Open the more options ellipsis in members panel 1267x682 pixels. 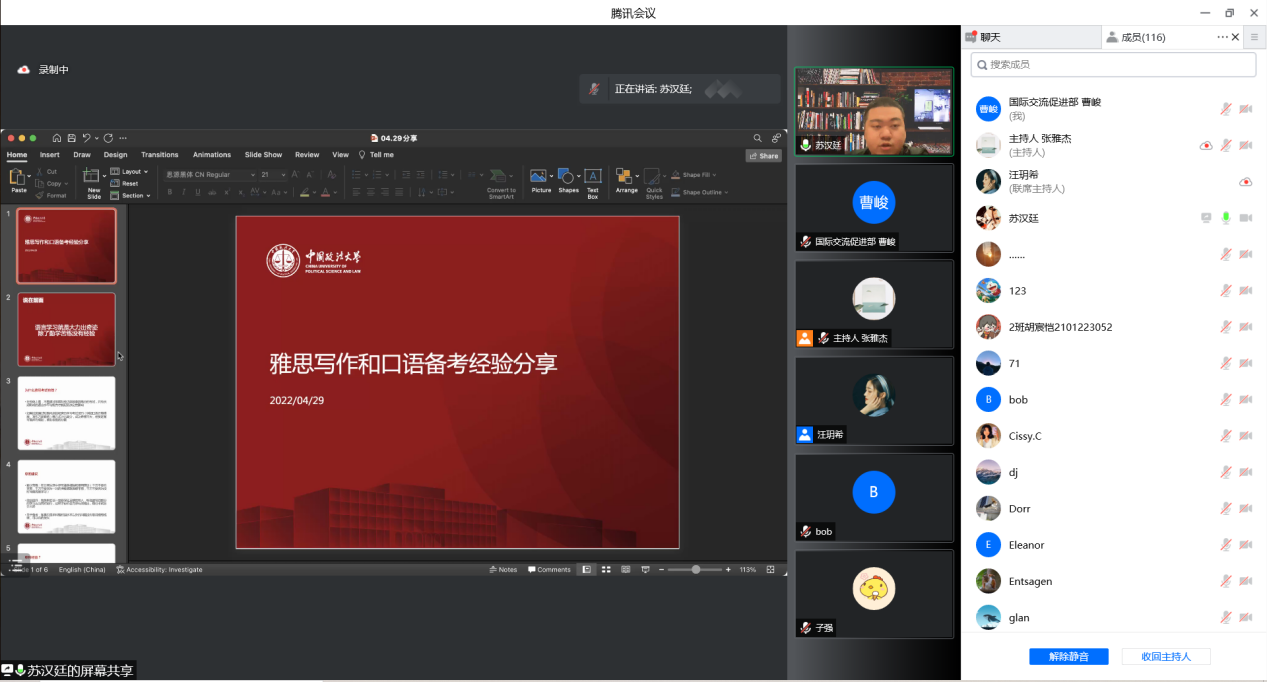(1222, 37)
